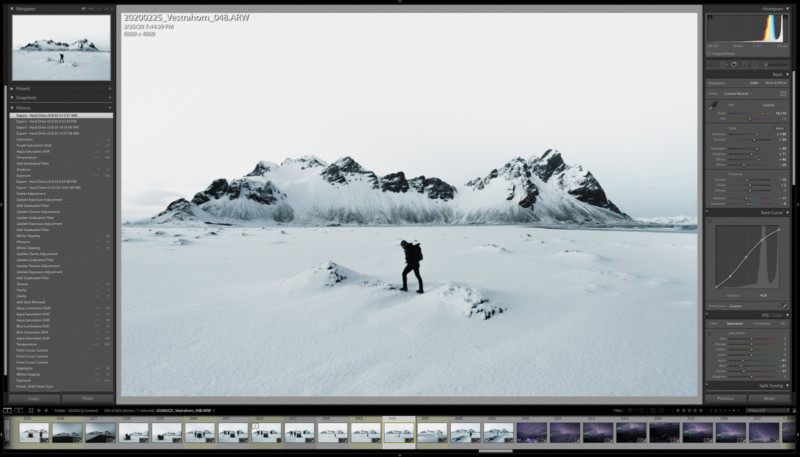Click the point curve edit icon
800x457 pixels.
tap(785, 305)
